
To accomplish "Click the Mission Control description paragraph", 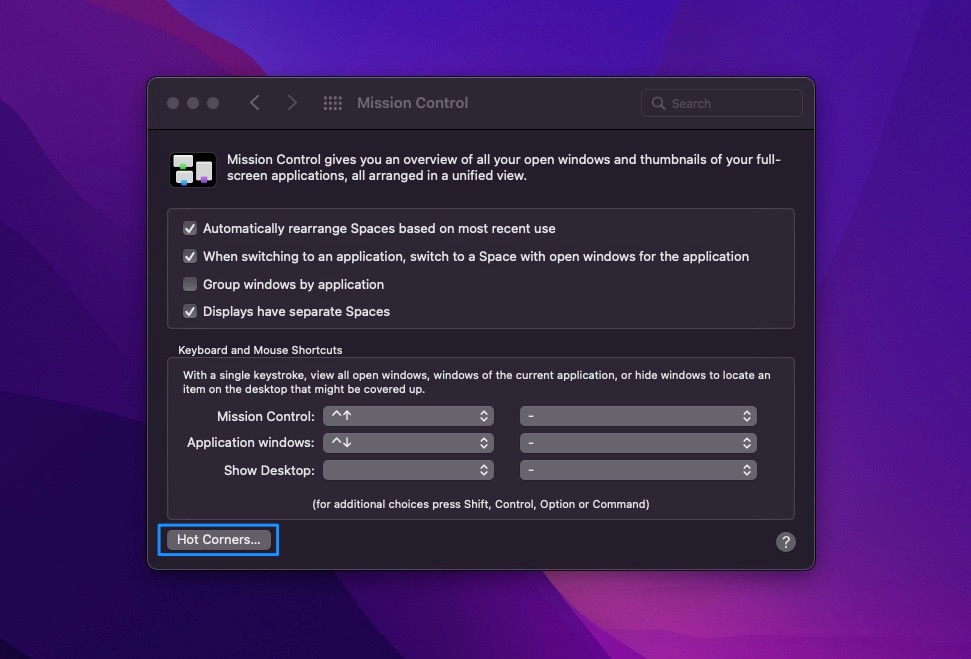I will pyautogui.click(x=503, y=167).
